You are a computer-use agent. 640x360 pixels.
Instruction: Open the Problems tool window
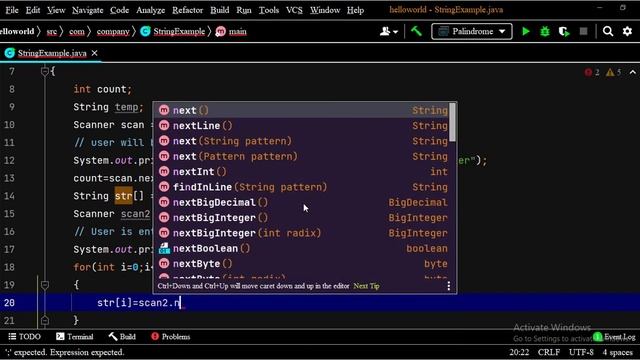pos(171,337)
